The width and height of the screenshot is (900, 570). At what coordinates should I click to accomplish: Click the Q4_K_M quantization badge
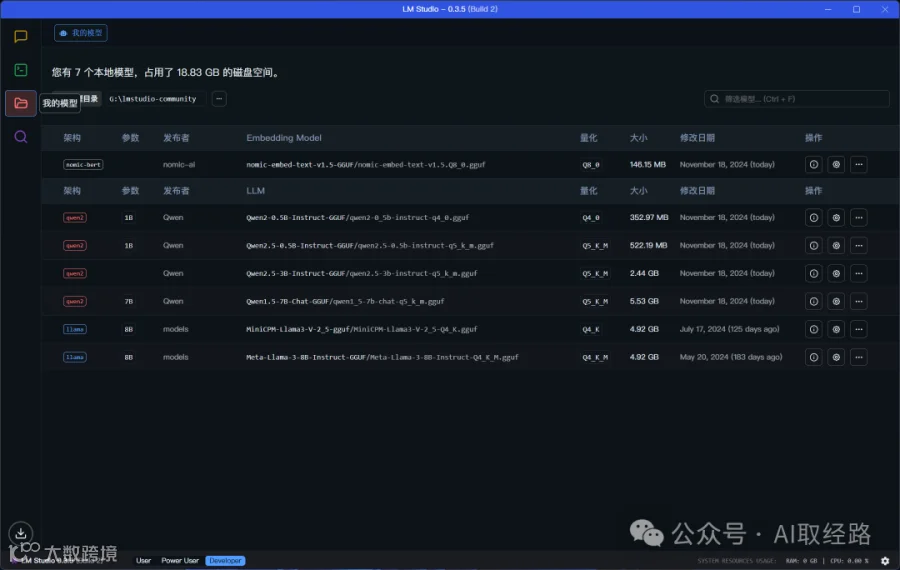pyautogui.click(x=595, y=357)
